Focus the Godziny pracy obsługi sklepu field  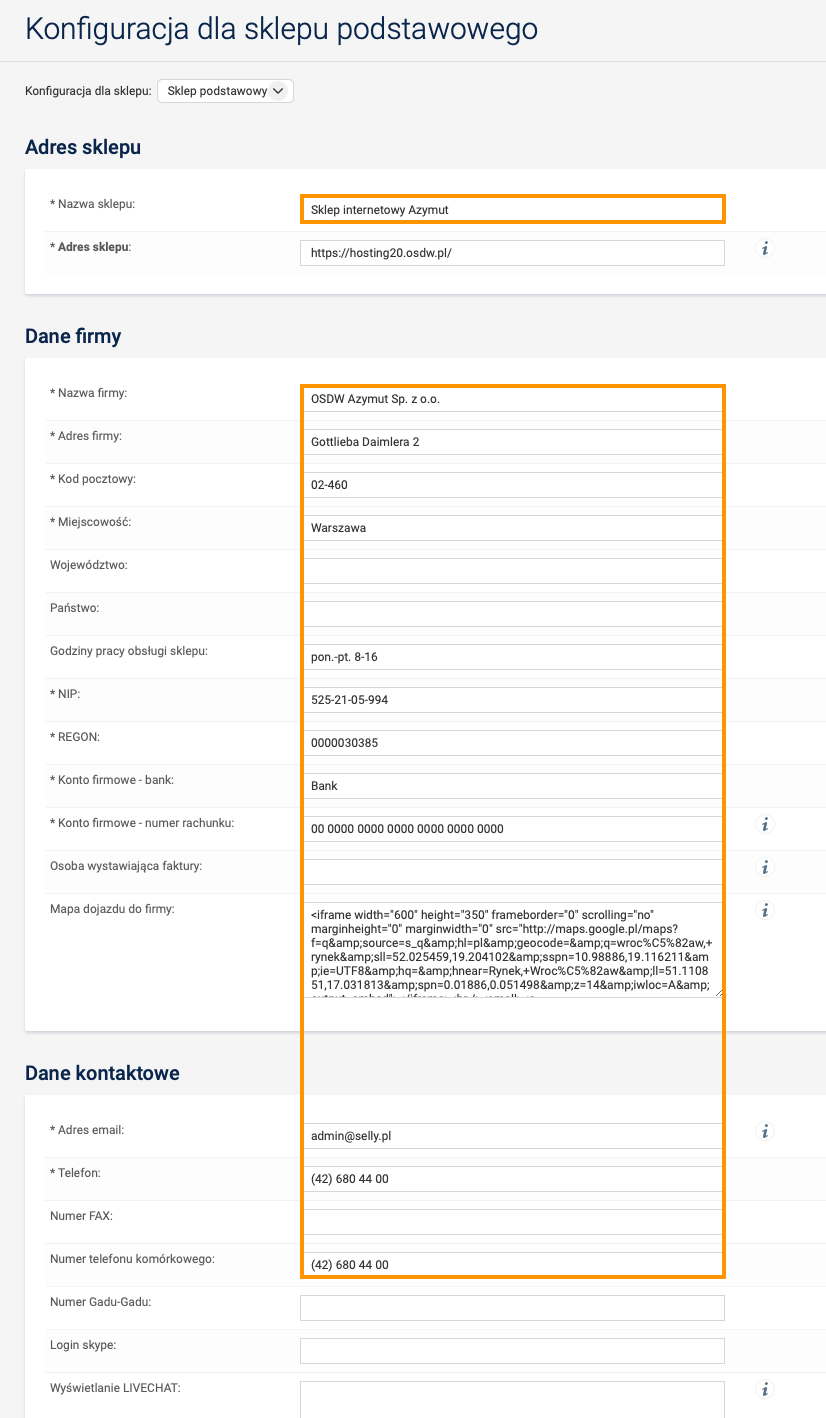click(x=512, y=657)
